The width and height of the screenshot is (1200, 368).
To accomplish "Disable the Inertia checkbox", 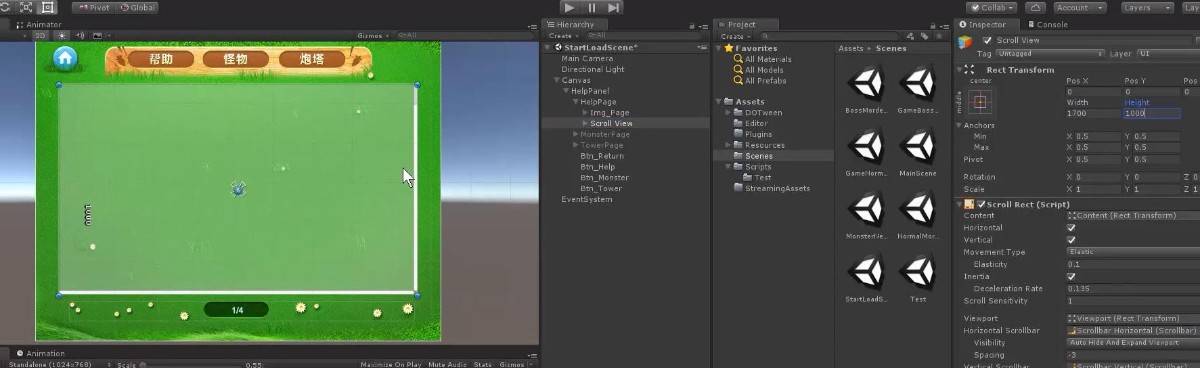I will [1072, 276].
